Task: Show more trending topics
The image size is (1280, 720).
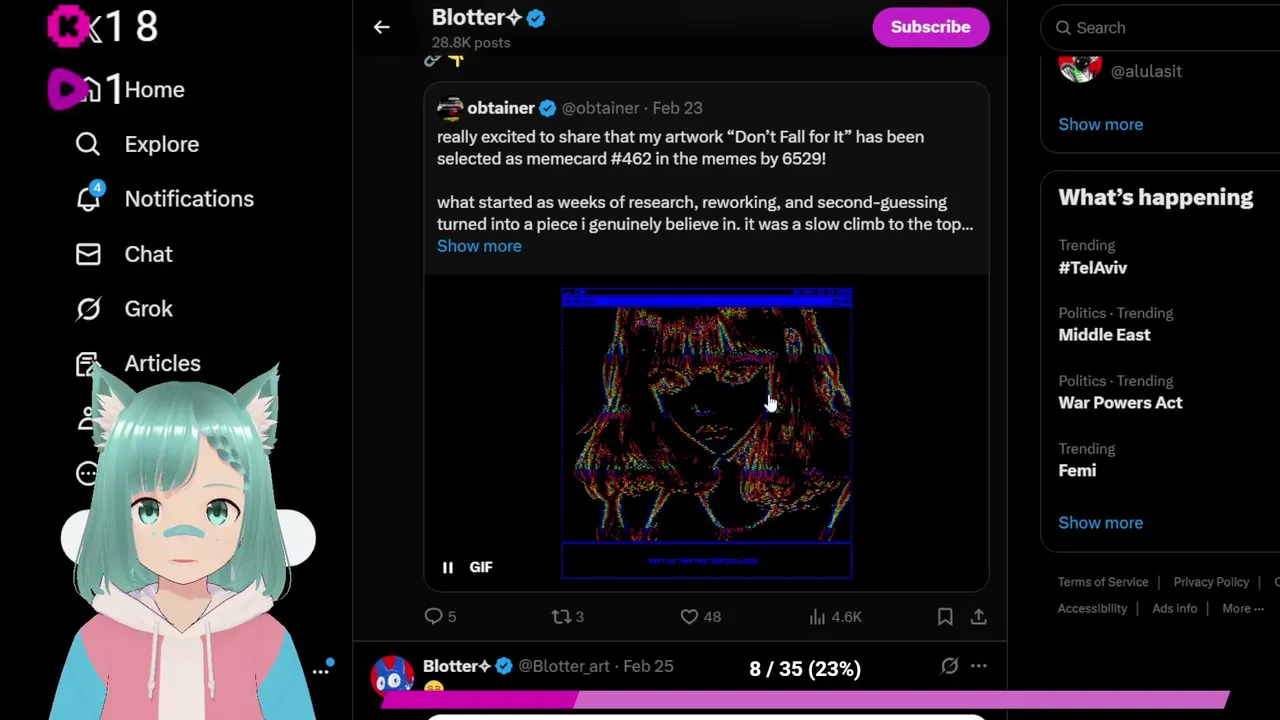Action: [x=1100, y=523]
